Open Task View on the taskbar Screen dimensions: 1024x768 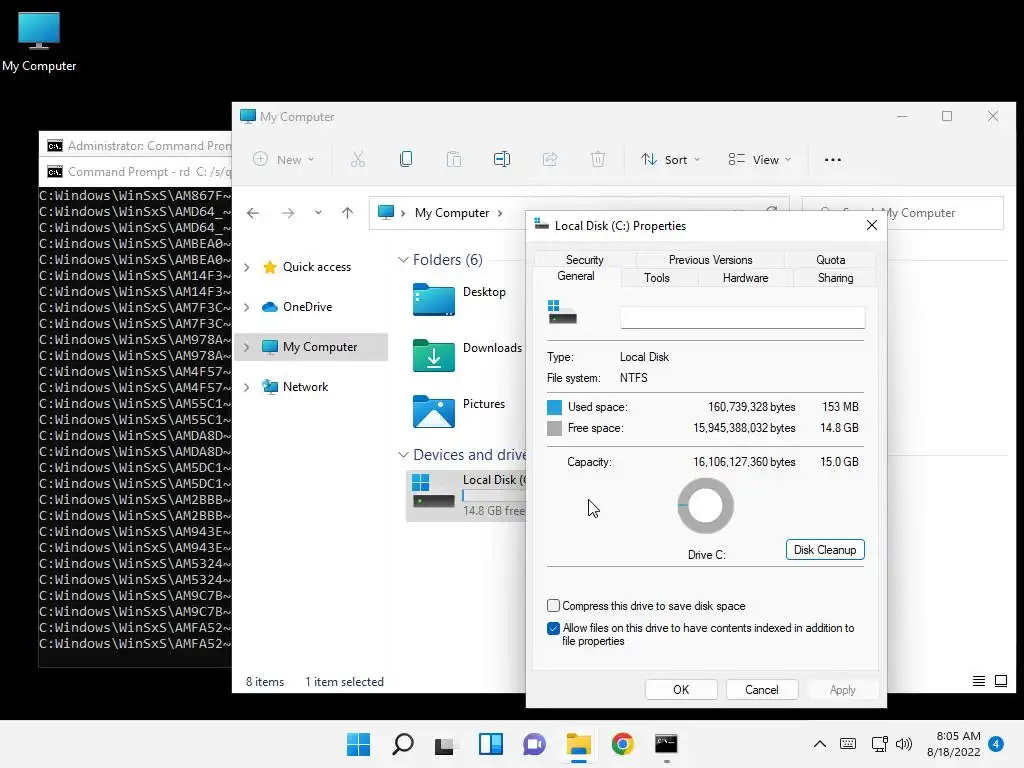coord(445,744)
